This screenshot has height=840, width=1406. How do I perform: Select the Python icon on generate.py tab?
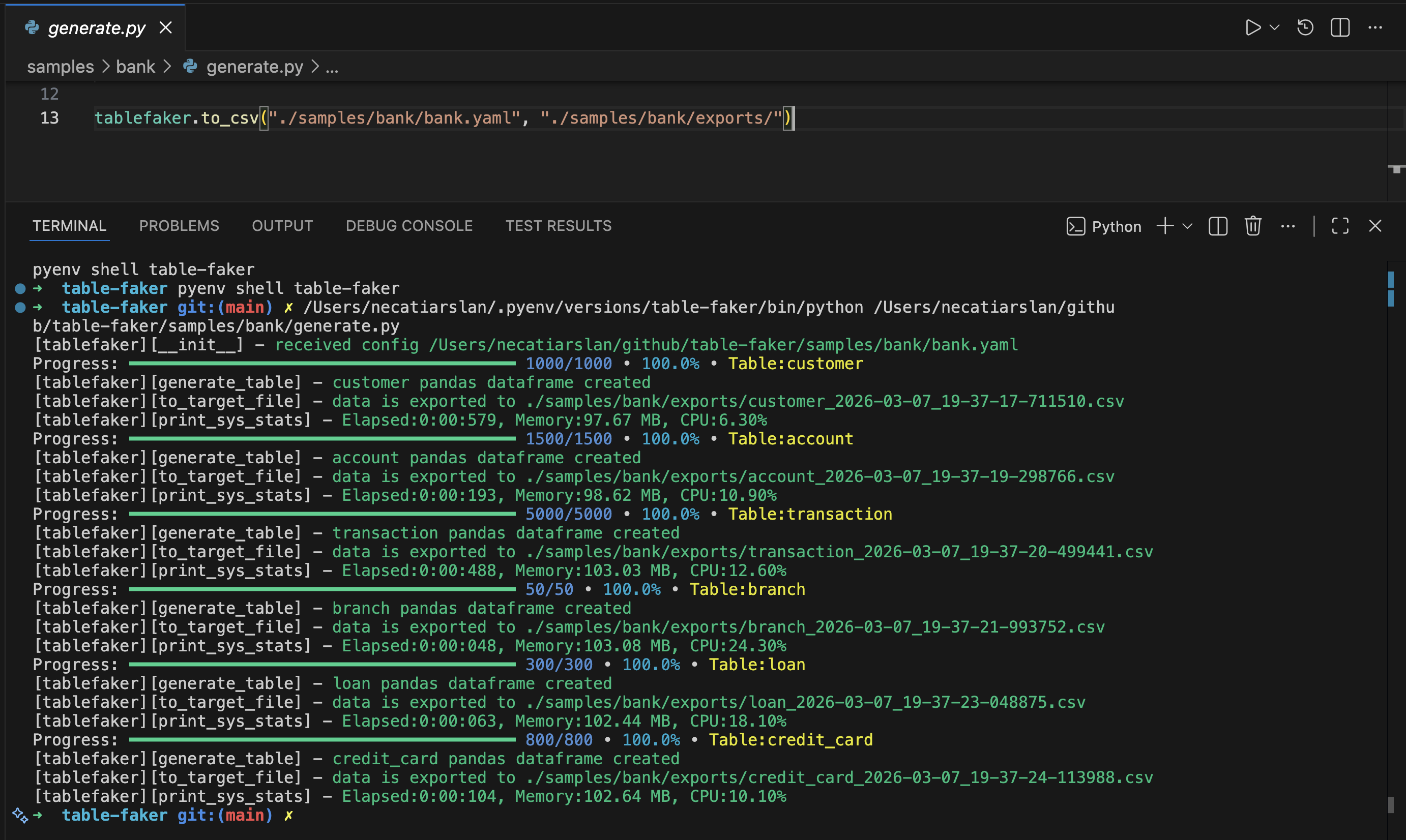pyautogui.click(x=32, y=26)
